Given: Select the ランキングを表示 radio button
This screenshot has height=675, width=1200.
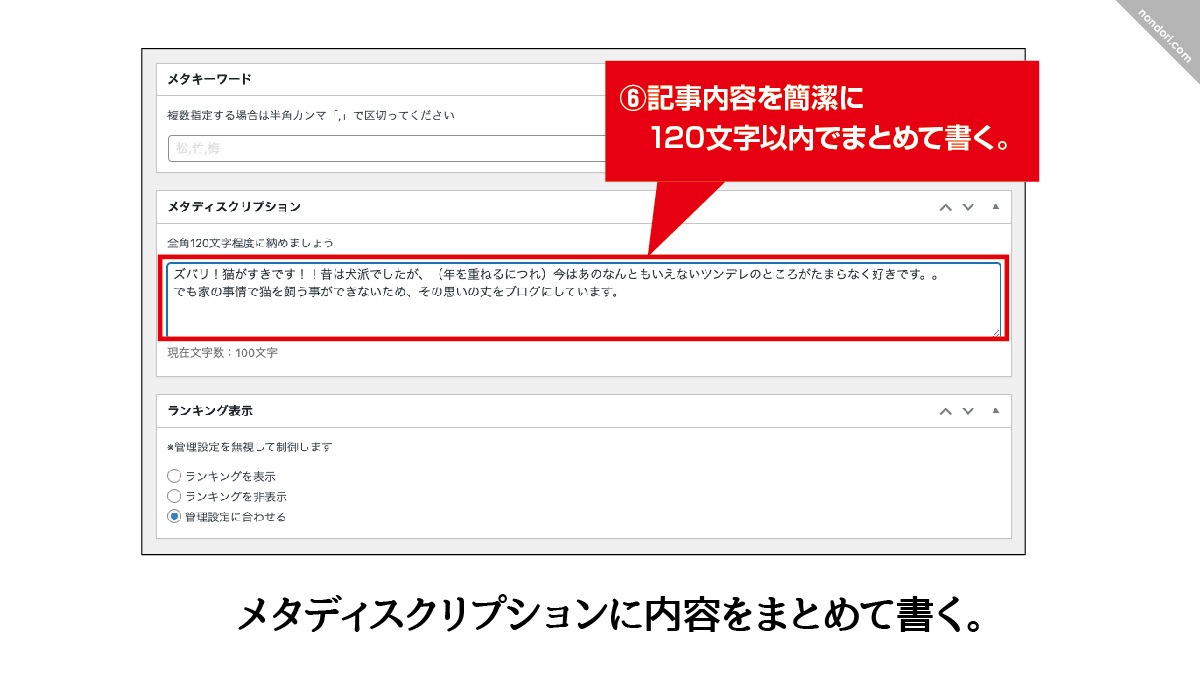Looking at the screenshot, I should pyautogui.click(x=174, y=476).
